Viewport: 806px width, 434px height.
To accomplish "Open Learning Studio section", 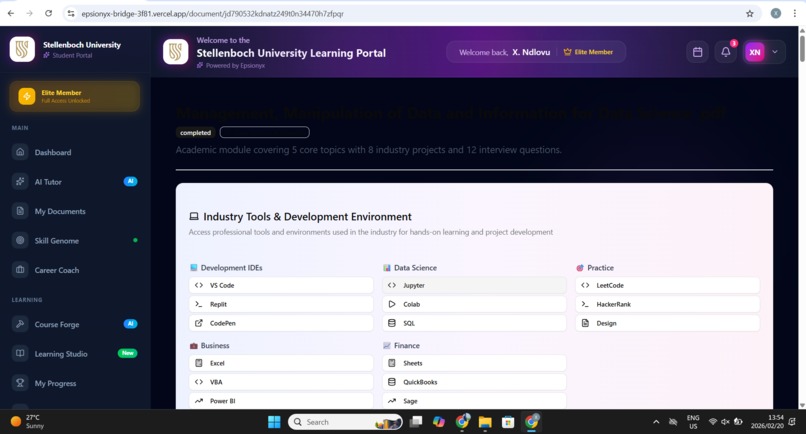I will pyautogui.click(x=75, y=353).
